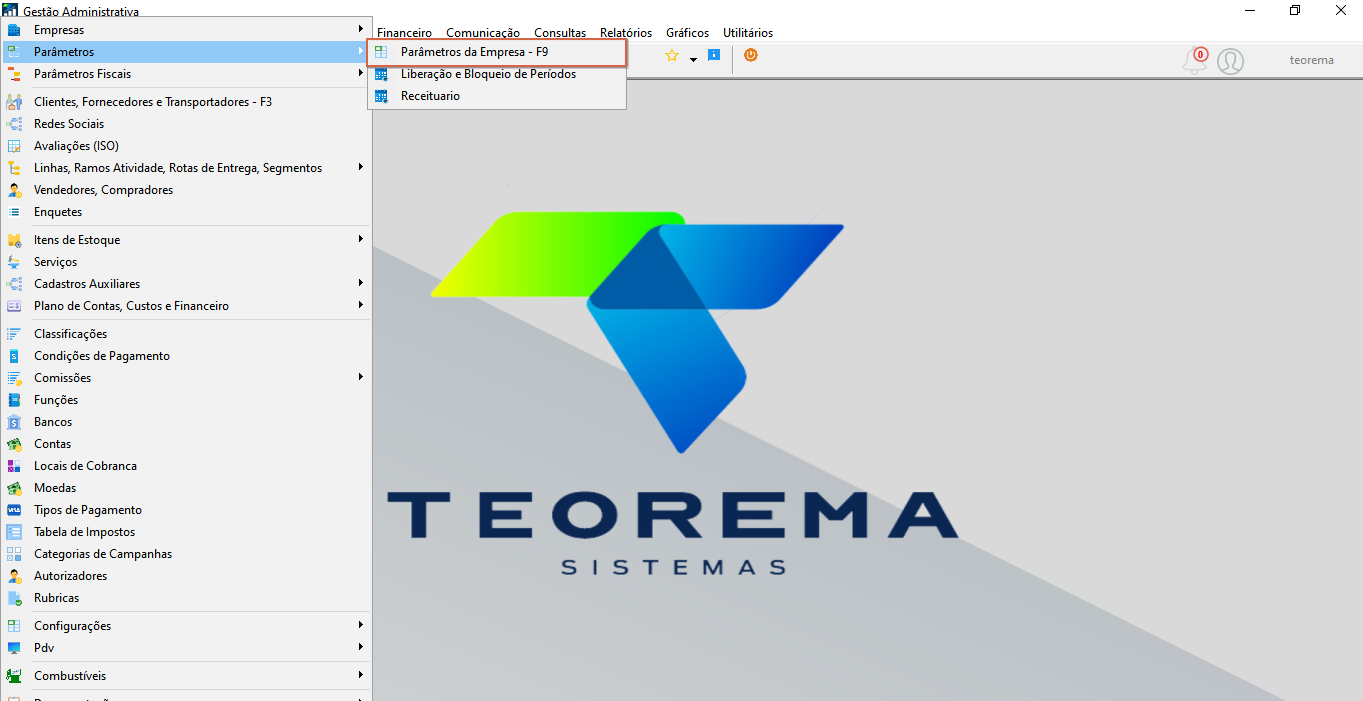Expand the Comissões submenu
This screenshot has width=1363, height=701.
pos(361,377)
